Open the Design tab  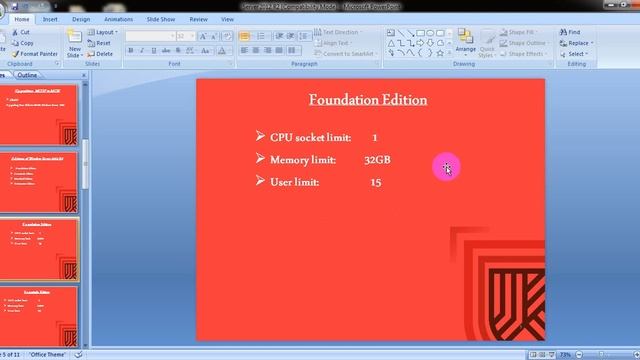tap(81, 19)
